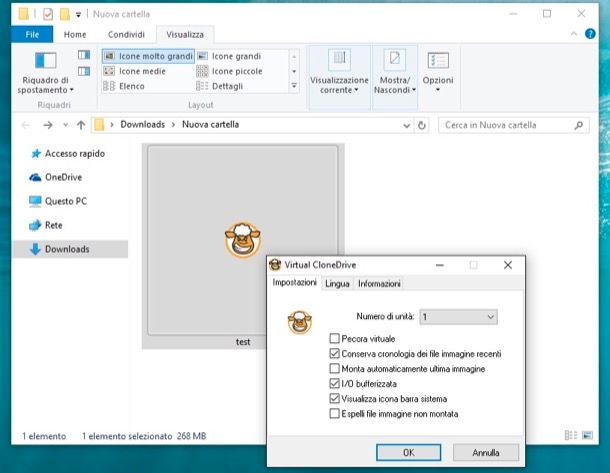610x473 pixels.
Task: Toggle the preview pane icon in Riquadri group
Action: pos(84,55)
